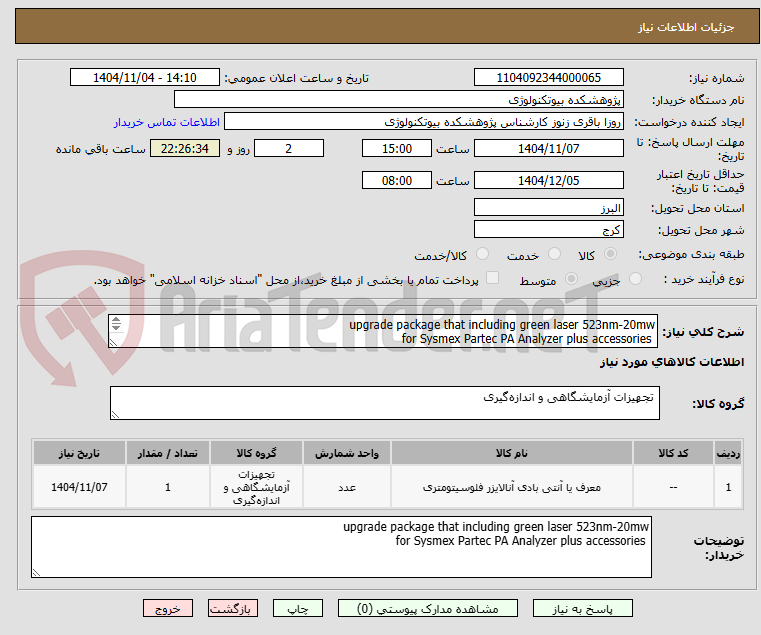The width and height of the screenshot is (761, 635).
Task: Click the table date cell 1404/11/07
Action: click(79, 487)
